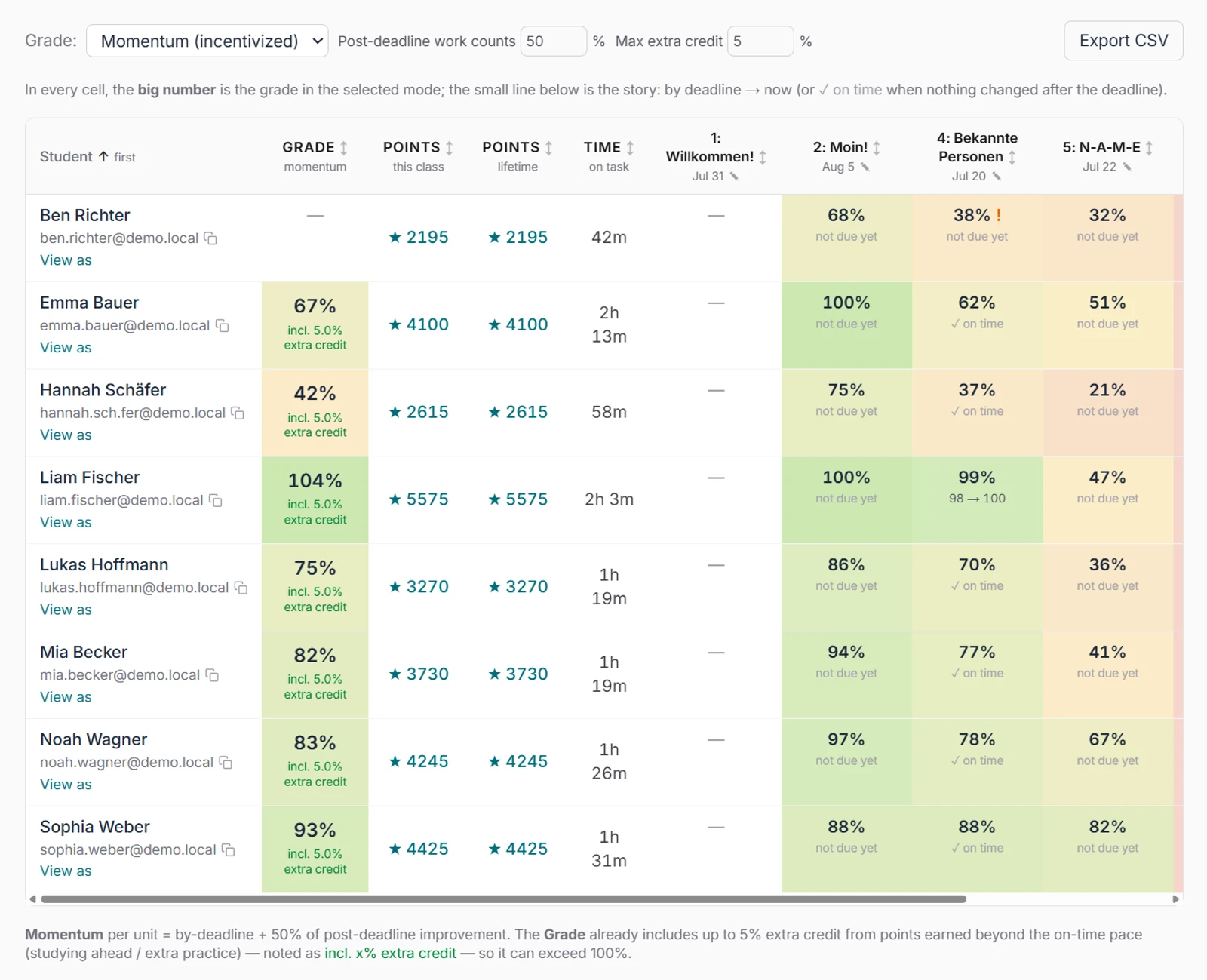
Task: Click Emma Bauer's 100% Moin! cell
Action: [846, 325]
